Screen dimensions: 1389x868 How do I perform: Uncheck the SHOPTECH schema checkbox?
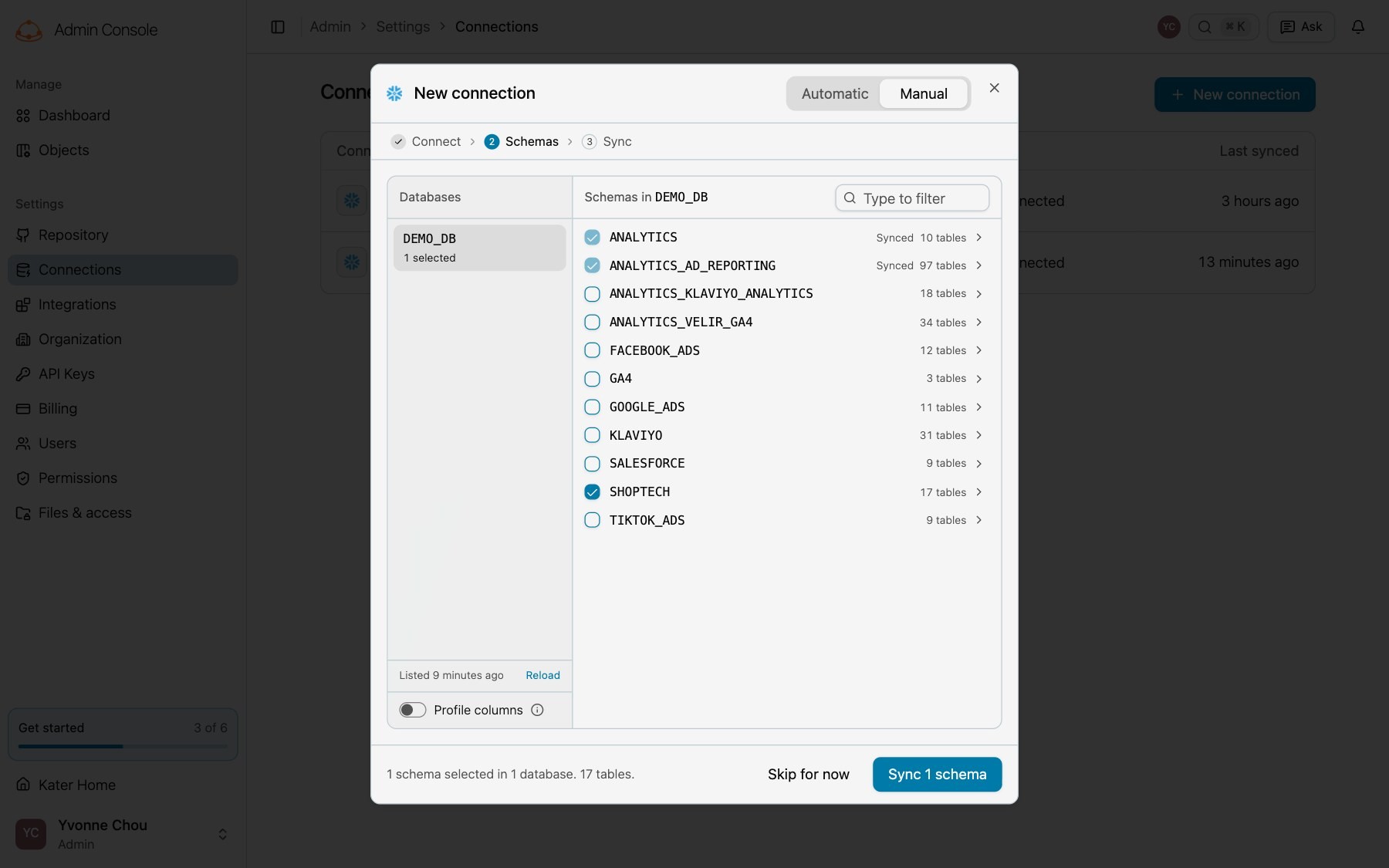[x=592, y=492]
